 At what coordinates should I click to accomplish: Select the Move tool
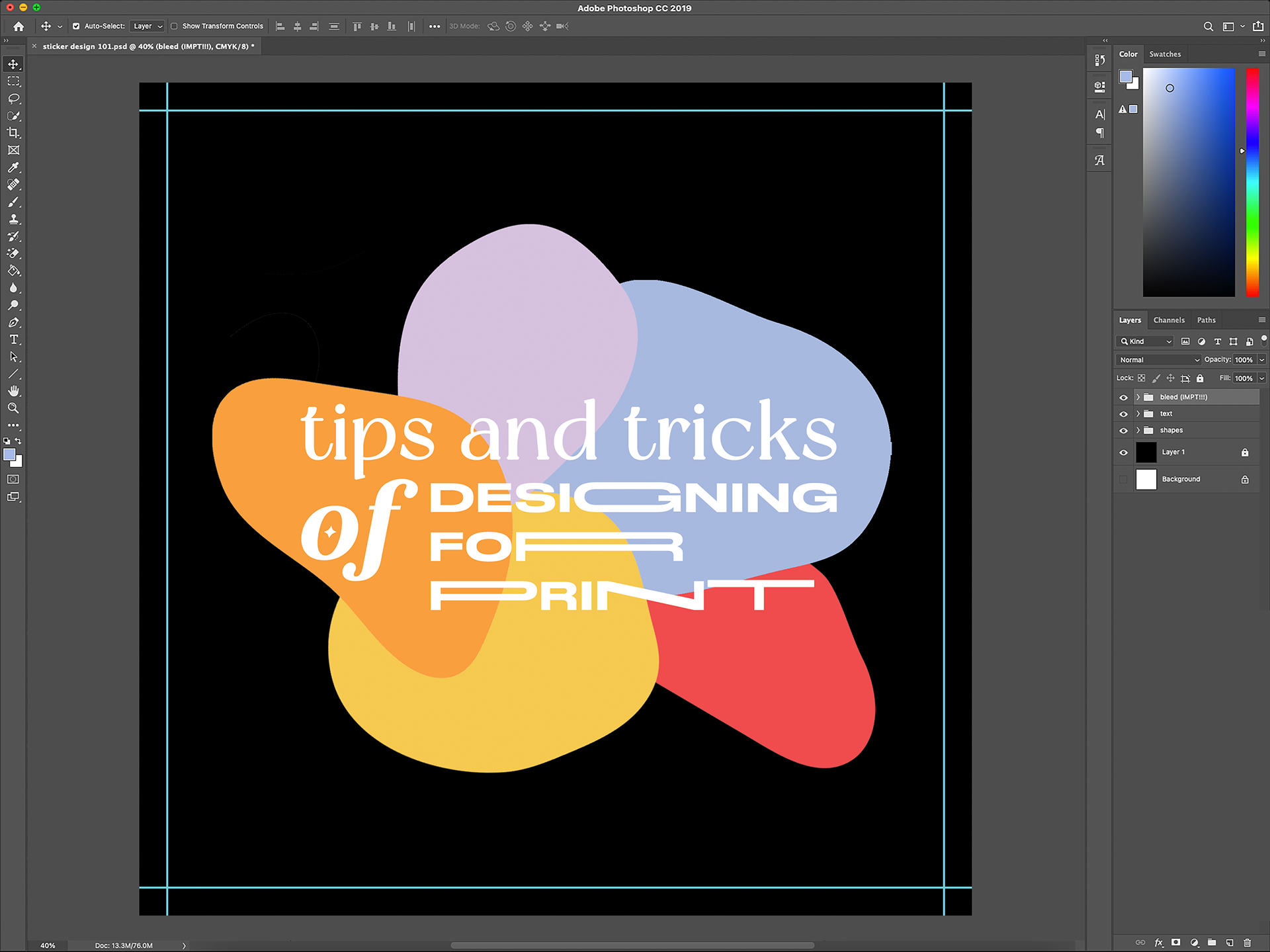click(13, 64)
